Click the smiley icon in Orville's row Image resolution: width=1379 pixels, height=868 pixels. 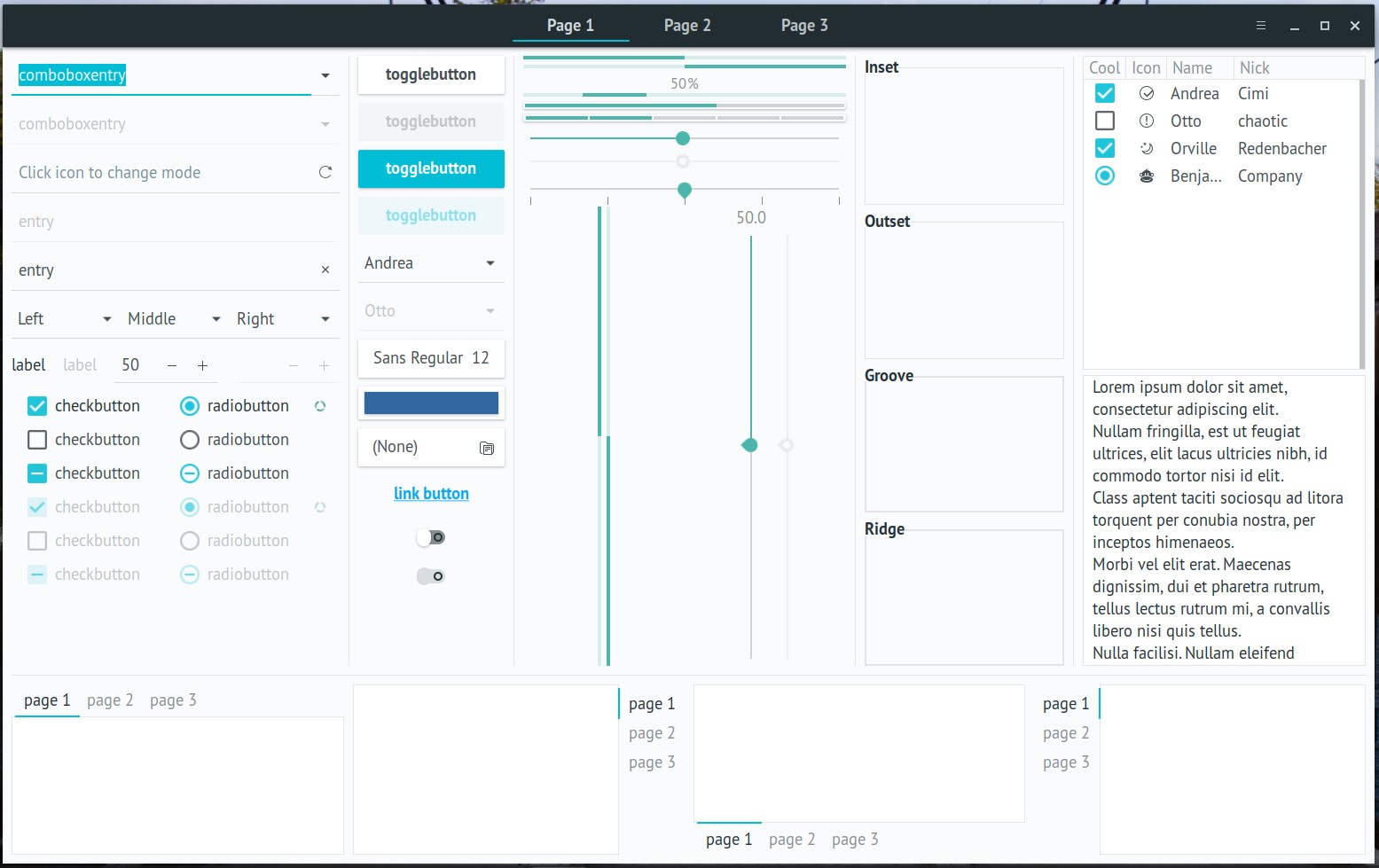pyautogui.click(x=1147, y=149)
